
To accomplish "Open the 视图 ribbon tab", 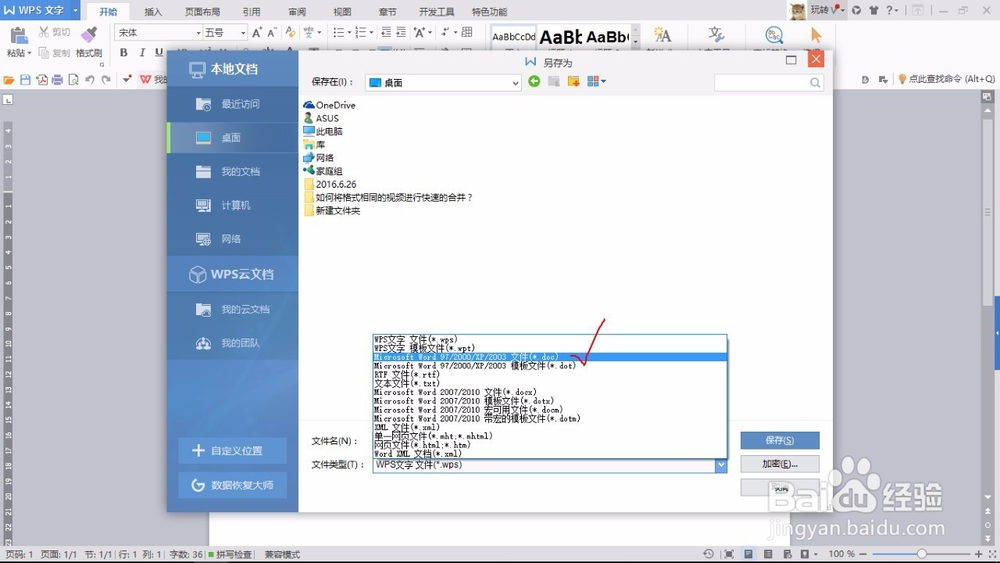I will point(342,11).
